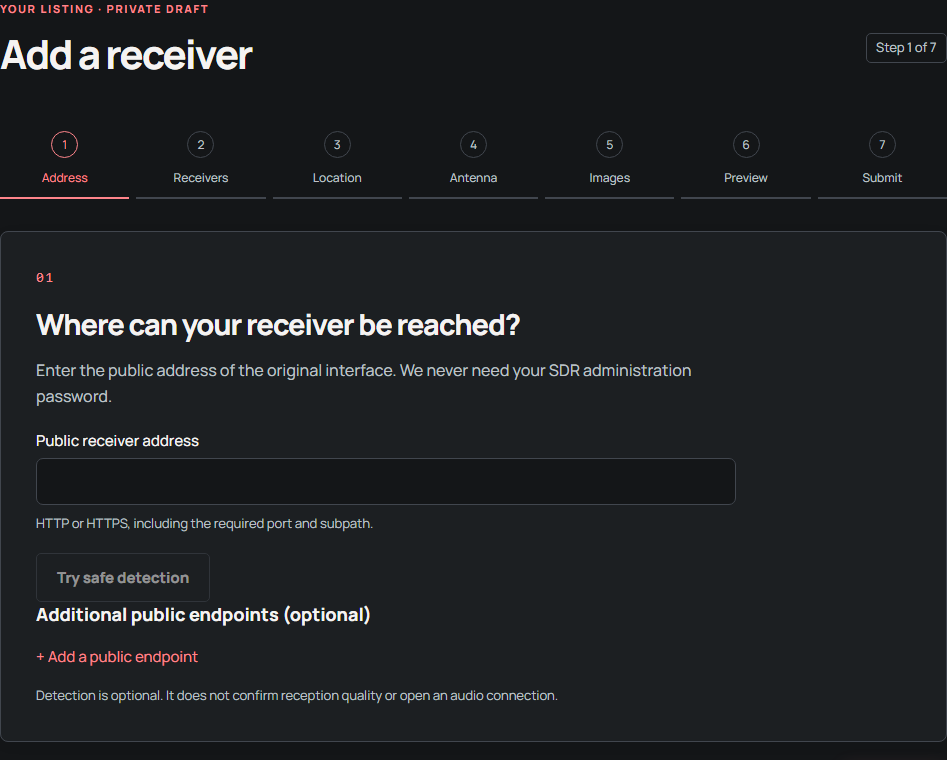This screenshot has height=760, width=947.
Task: Click the 'Public receiver address' label
Action: click(x=117, y=441)
